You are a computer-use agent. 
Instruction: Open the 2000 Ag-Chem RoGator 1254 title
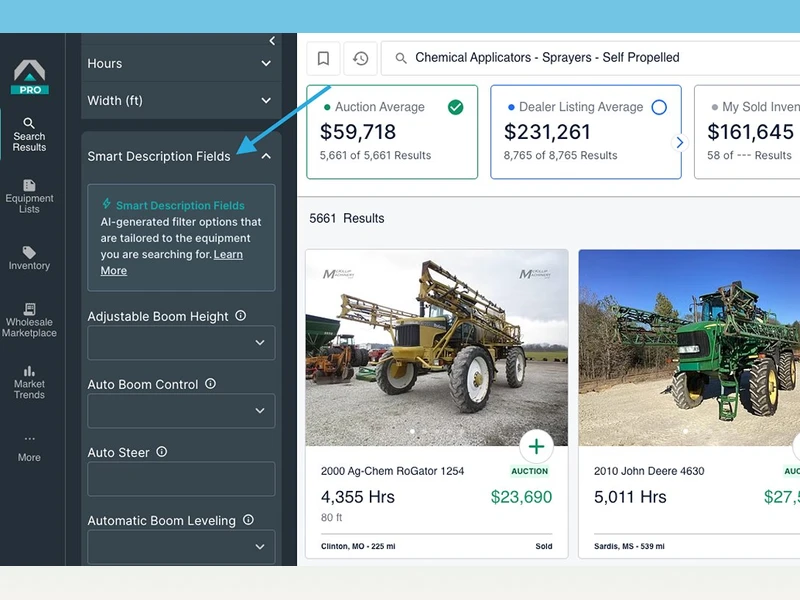(x=392, y=471)
